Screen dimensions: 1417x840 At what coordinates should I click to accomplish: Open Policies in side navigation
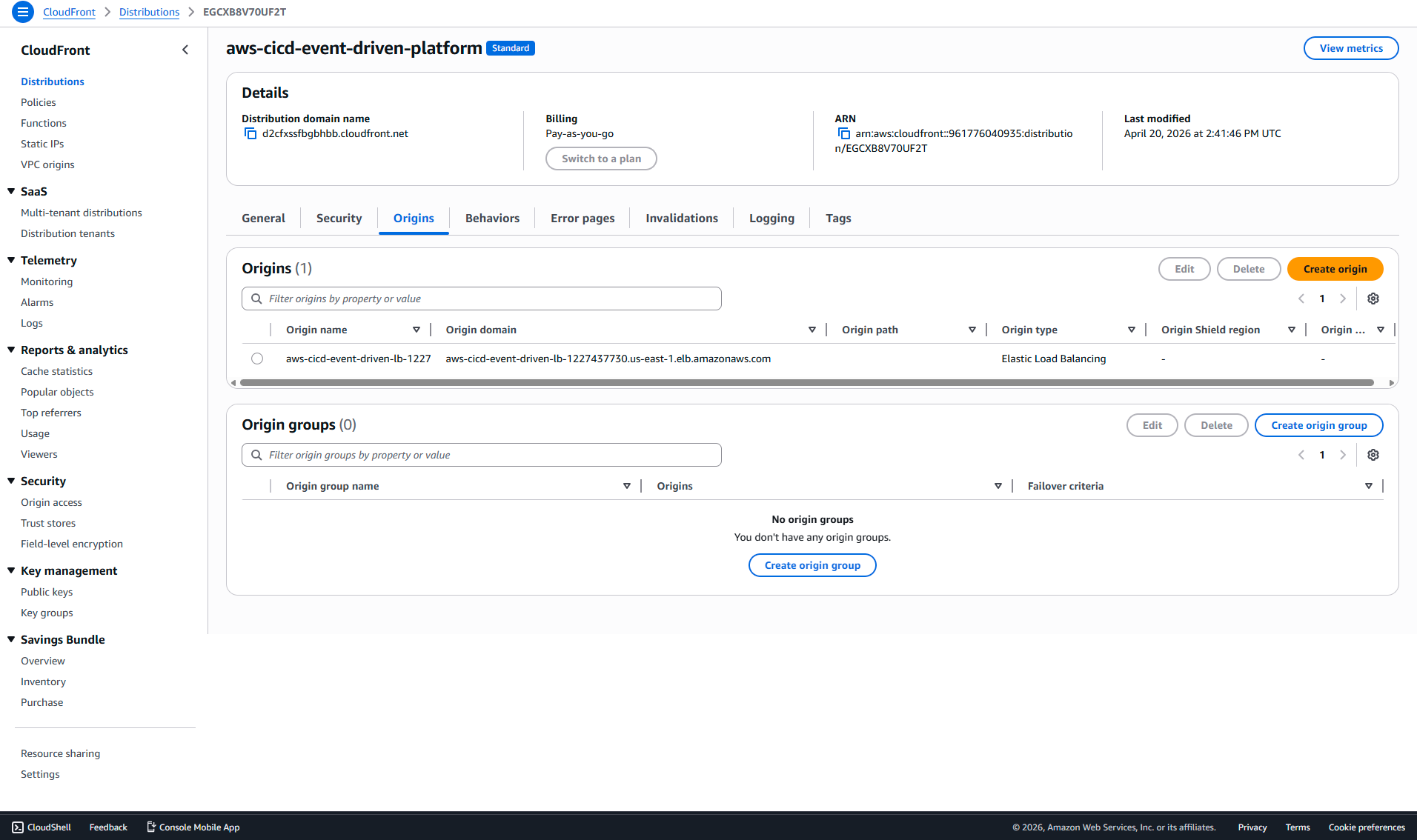tap(39, 102)
